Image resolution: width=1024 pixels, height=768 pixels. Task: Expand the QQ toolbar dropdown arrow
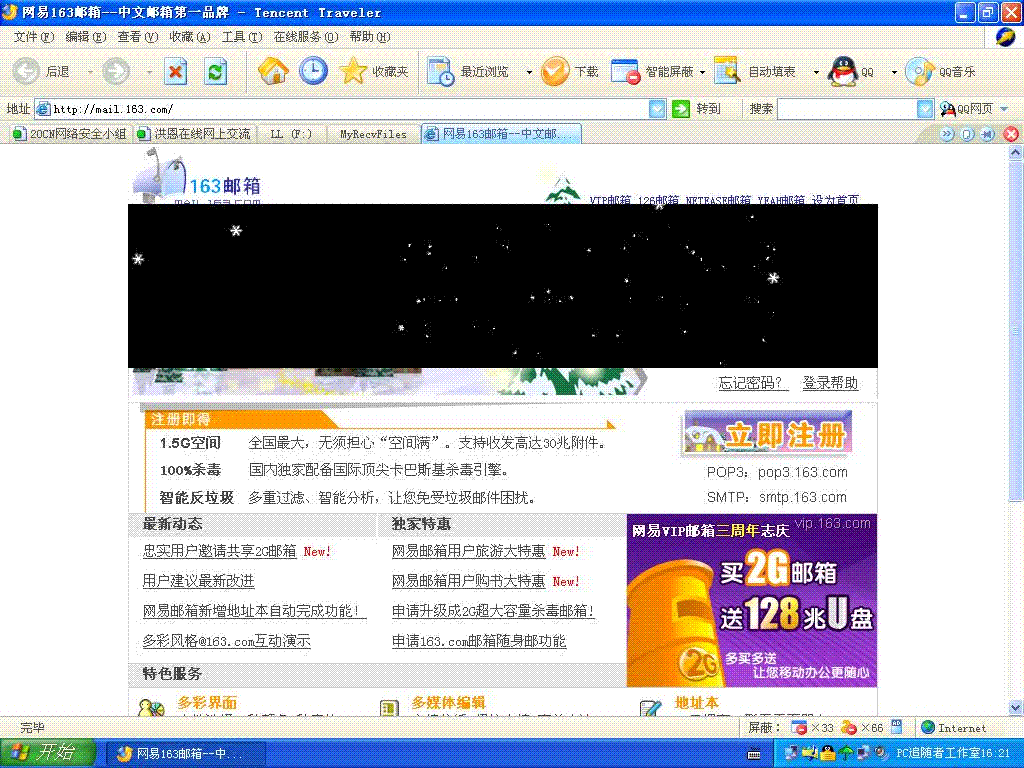[x=894, y=72]
